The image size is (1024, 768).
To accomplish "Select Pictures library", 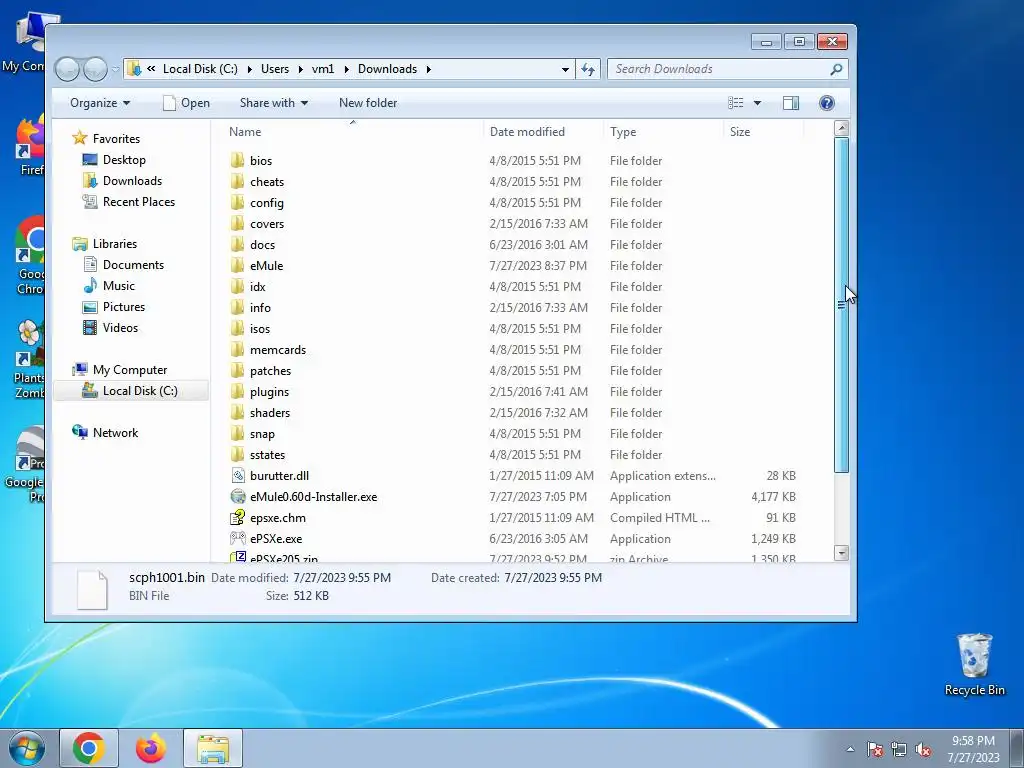I will pos(124,306).
